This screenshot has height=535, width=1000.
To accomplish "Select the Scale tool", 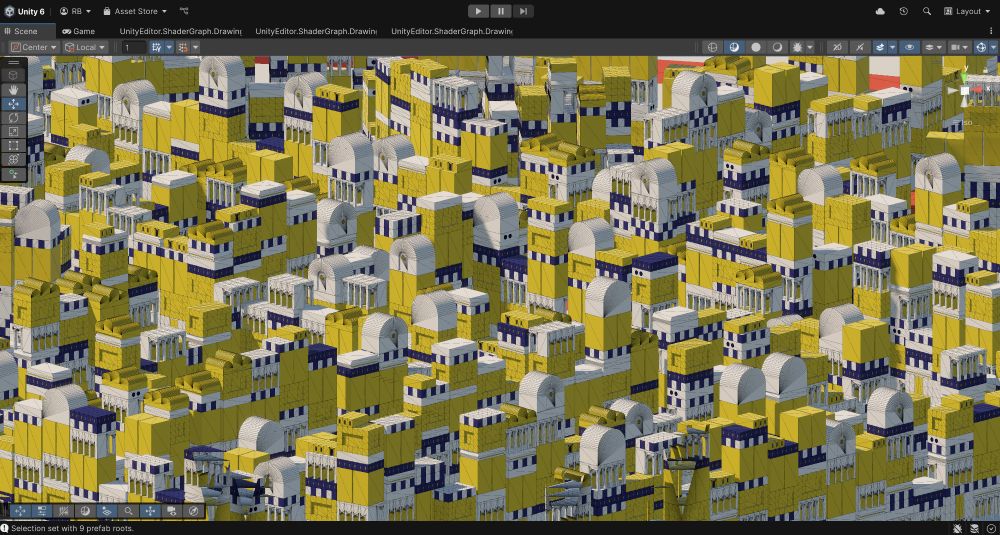I will tap(13, 132).
